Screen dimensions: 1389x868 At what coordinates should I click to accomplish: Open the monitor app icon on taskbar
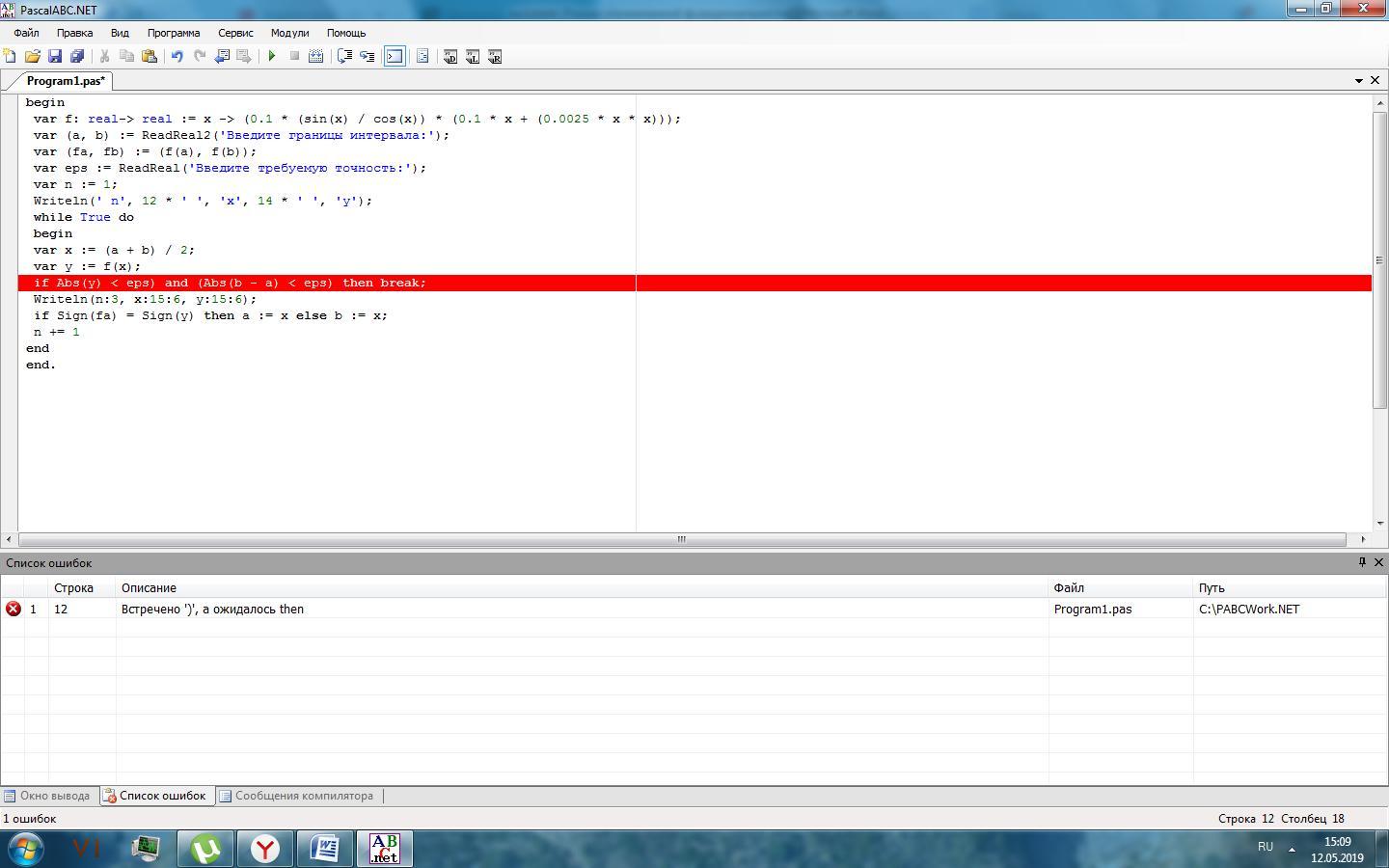tap(146, 849)
